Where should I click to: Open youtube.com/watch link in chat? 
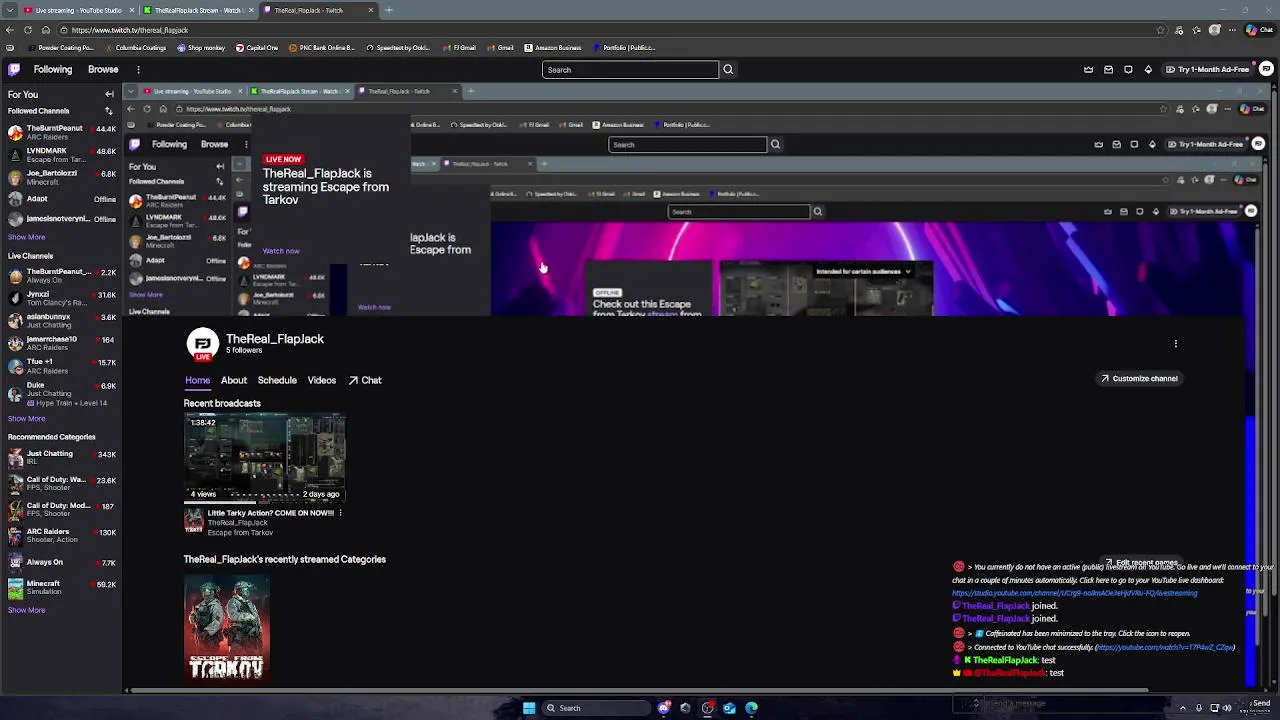1165,648
